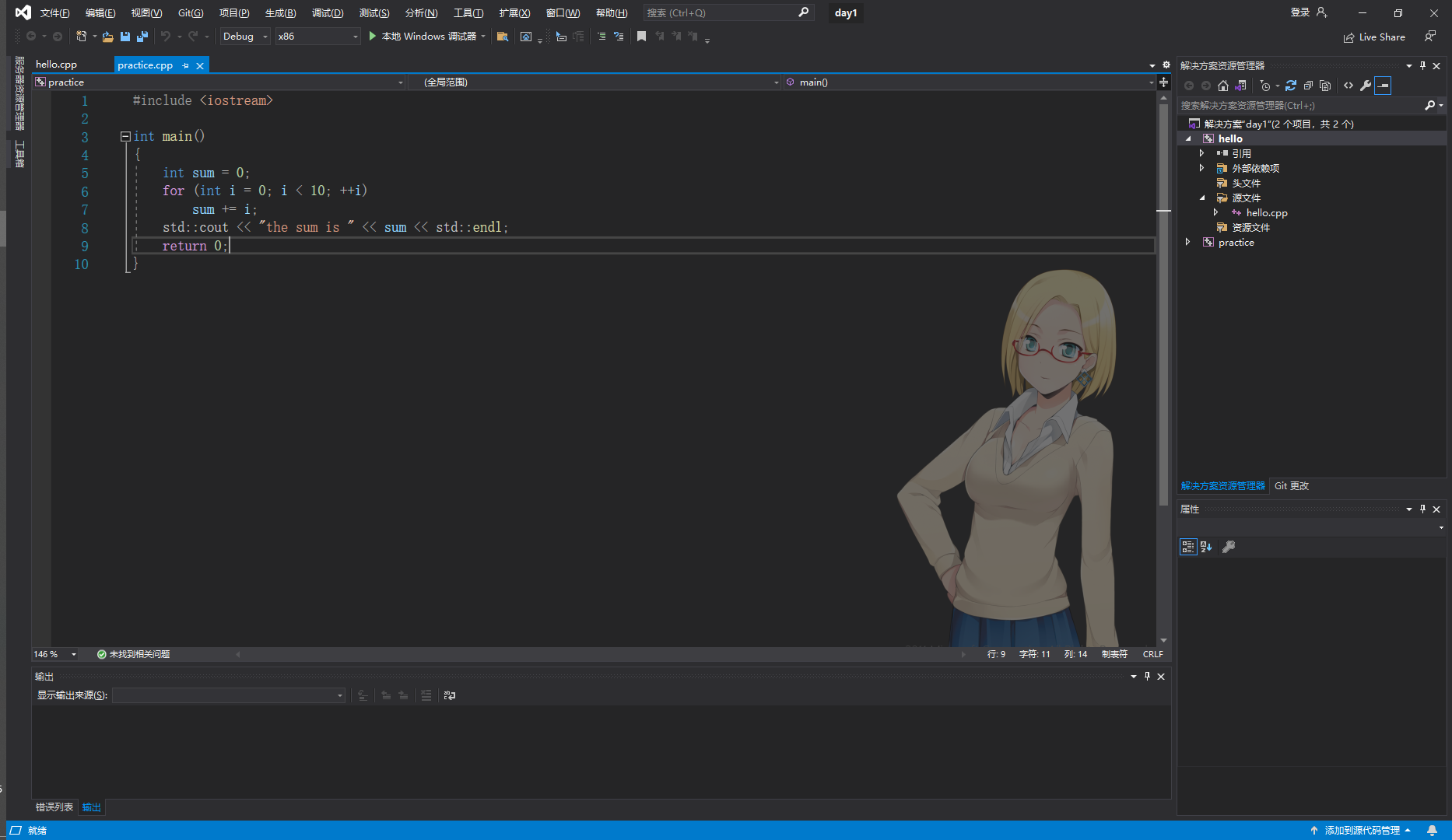Click the Open File folder icon
Image resolution: width=1452 pixels, height=840 pixels.
tap(108, 37)
